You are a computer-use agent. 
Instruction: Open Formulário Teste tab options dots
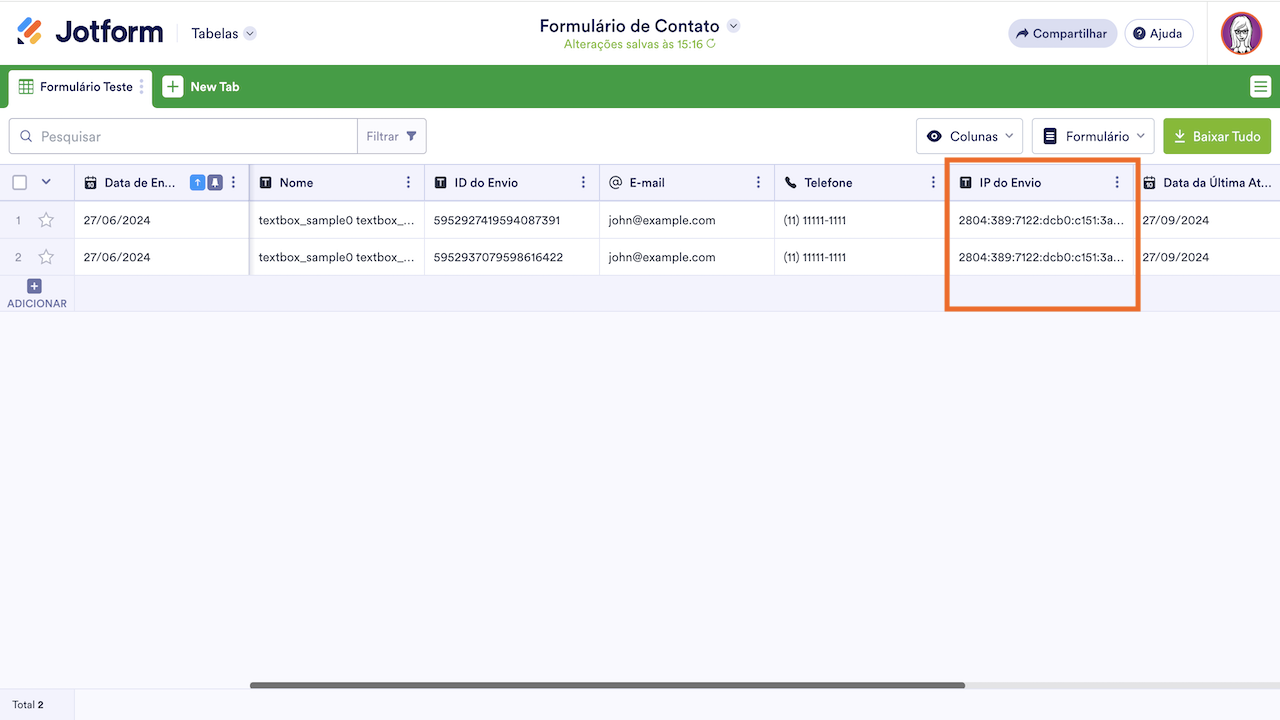coord(142,87)
